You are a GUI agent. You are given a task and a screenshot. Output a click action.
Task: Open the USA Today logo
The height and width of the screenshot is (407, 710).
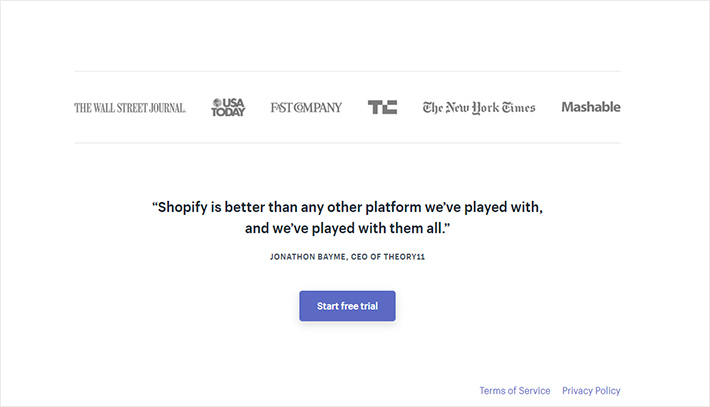click(x=228, y=107)
